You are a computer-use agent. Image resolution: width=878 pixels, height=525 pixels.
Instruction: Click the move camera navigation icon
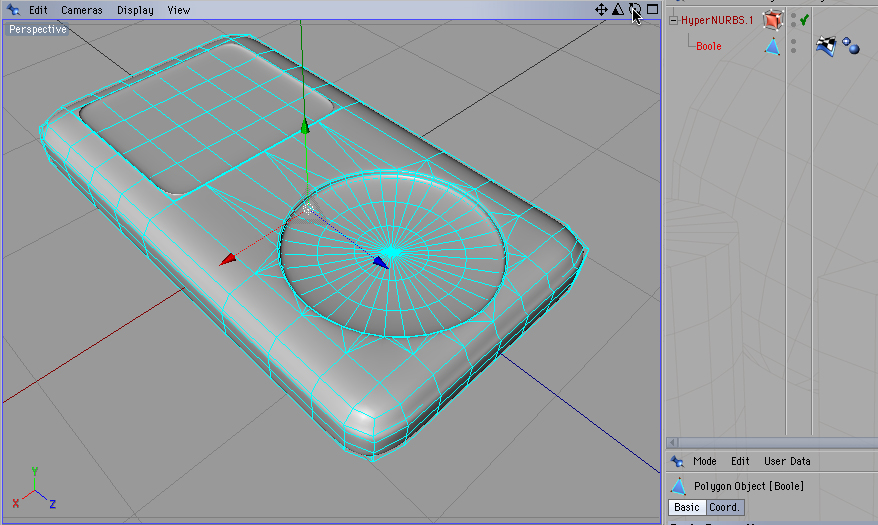(x=601, y=10)
